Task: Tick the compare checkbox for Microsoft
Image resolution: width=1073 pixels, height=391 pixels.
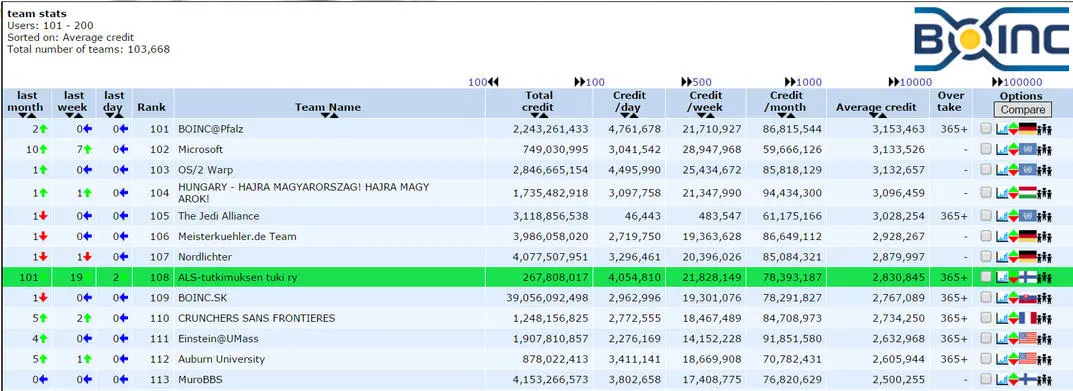Action: [x=985, y=149]
